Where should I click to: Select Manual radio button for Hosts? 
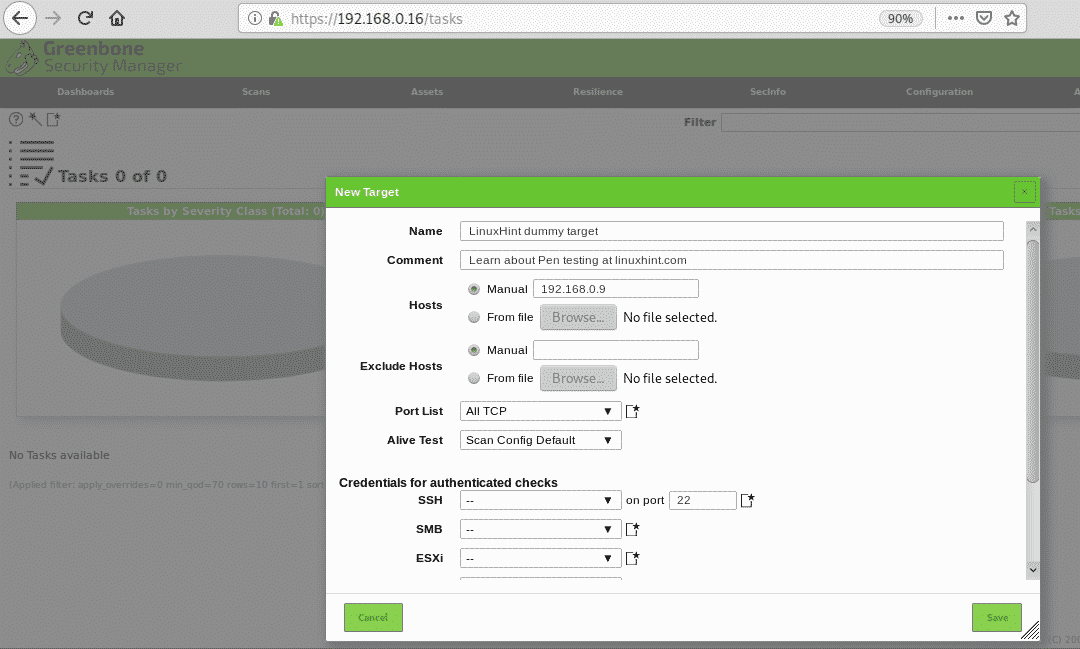[474, 289]
